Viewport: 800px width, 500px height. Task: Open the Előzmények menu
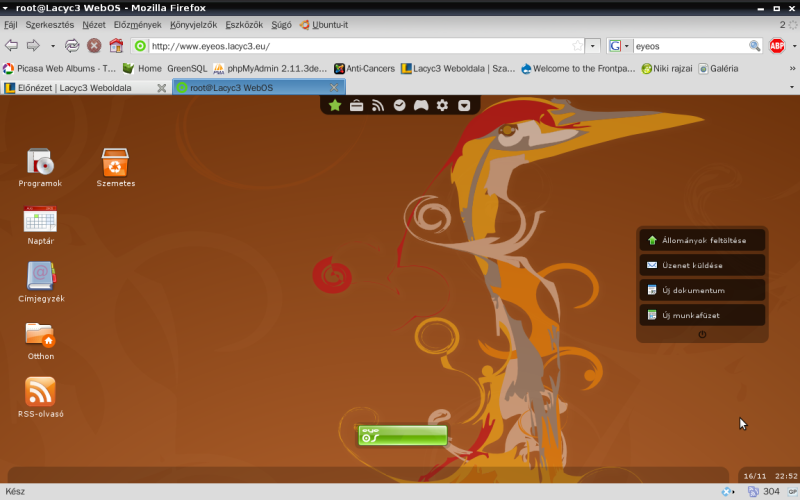(x=137, y=24)
